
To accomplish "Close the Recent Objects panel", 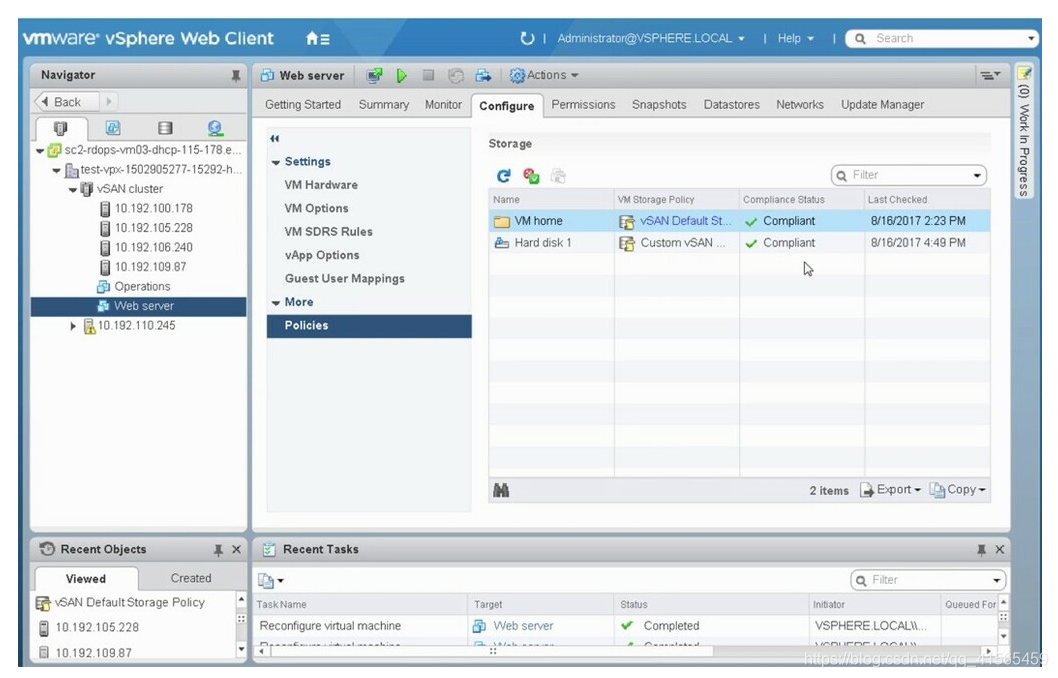I will (236, 550).
